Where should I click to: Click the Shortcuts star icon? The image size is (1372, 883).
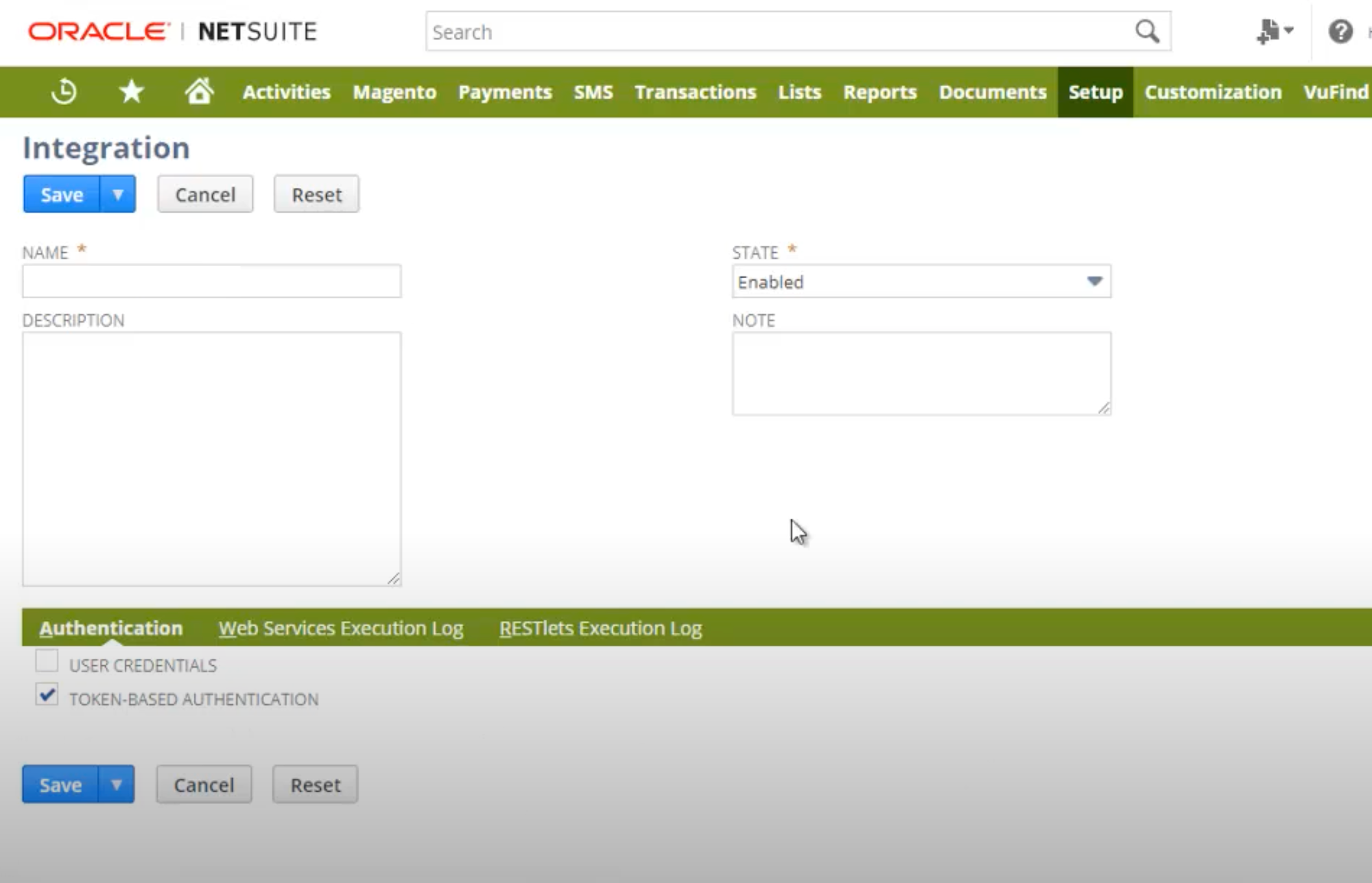coord(132,91)
